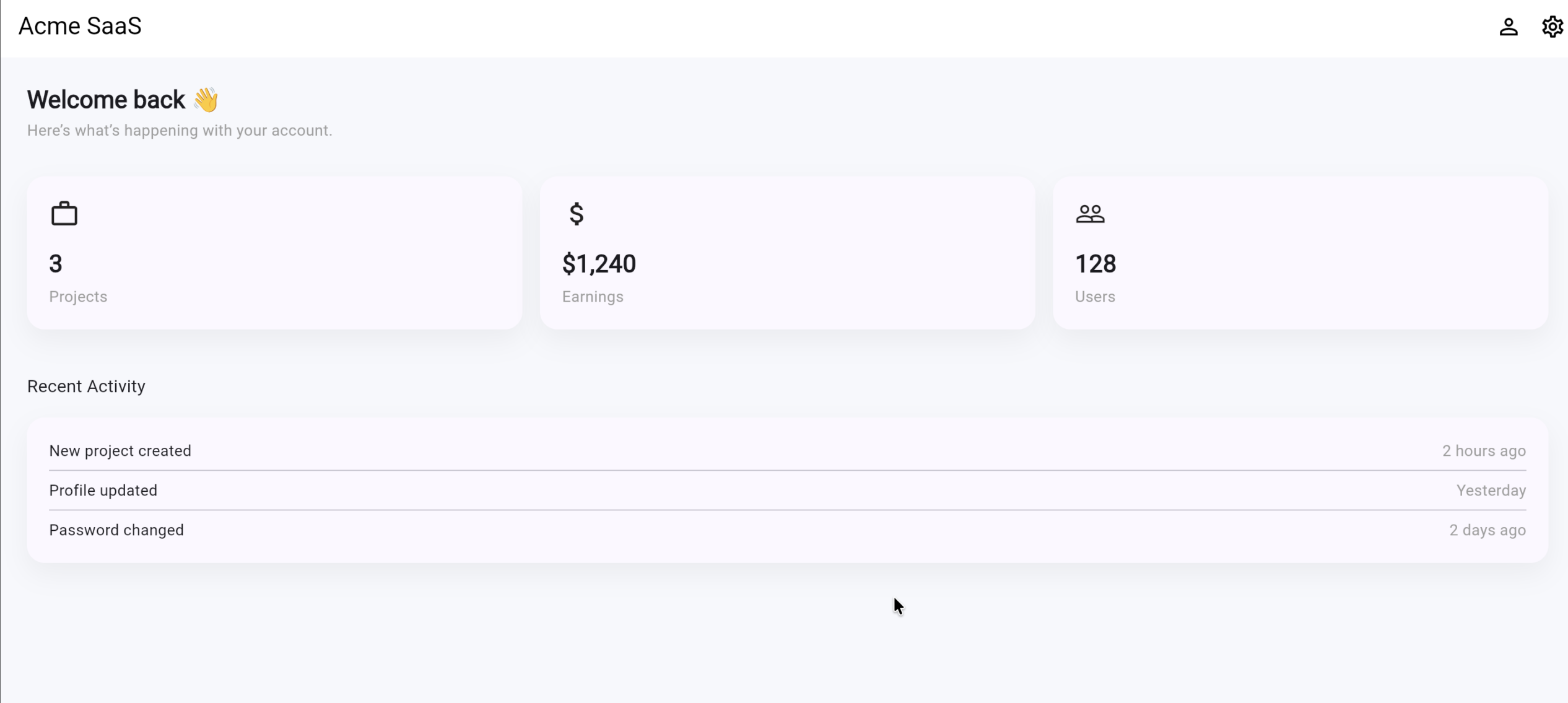Image resolution: width=1568 pixels, height=703 pixels.
Task: Click the 'Yesterday' timestamp
Action: coord(1491,491)
